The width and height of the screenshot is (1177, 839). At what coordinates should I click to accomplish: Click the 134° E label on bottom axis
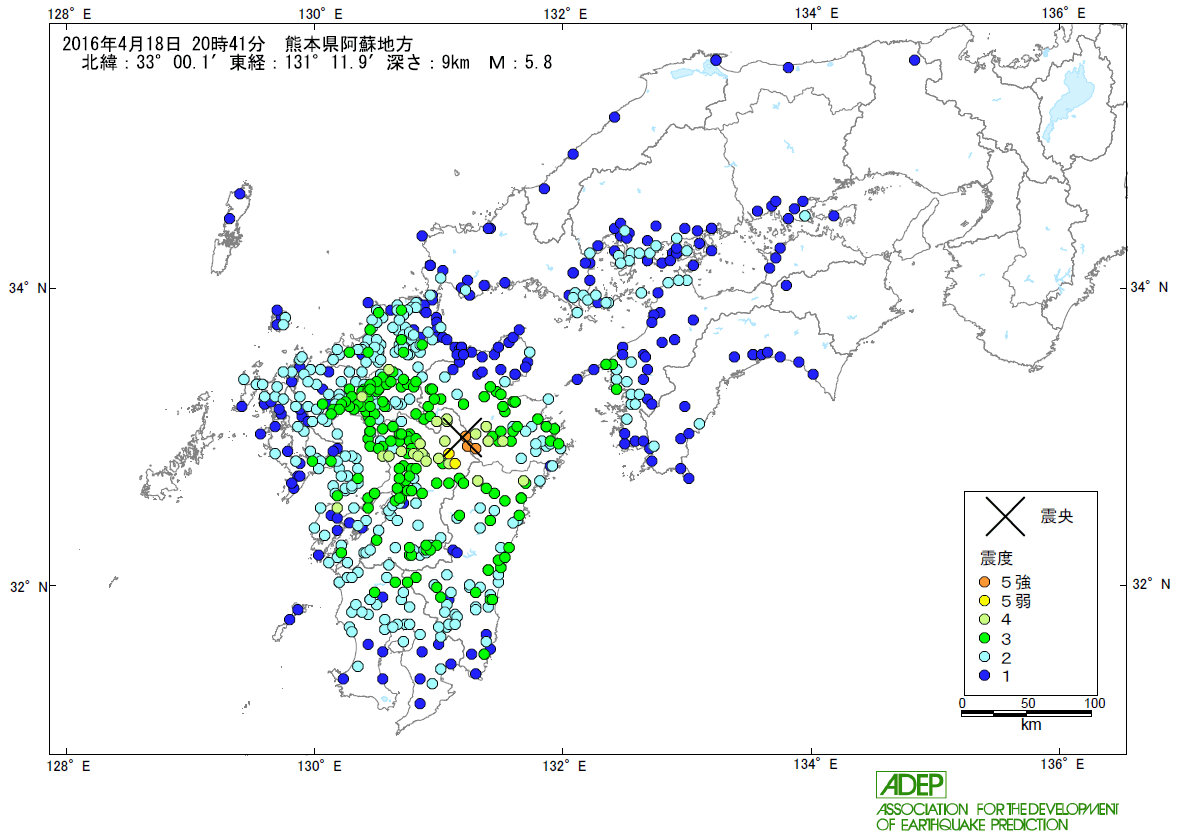pos(816,765)
